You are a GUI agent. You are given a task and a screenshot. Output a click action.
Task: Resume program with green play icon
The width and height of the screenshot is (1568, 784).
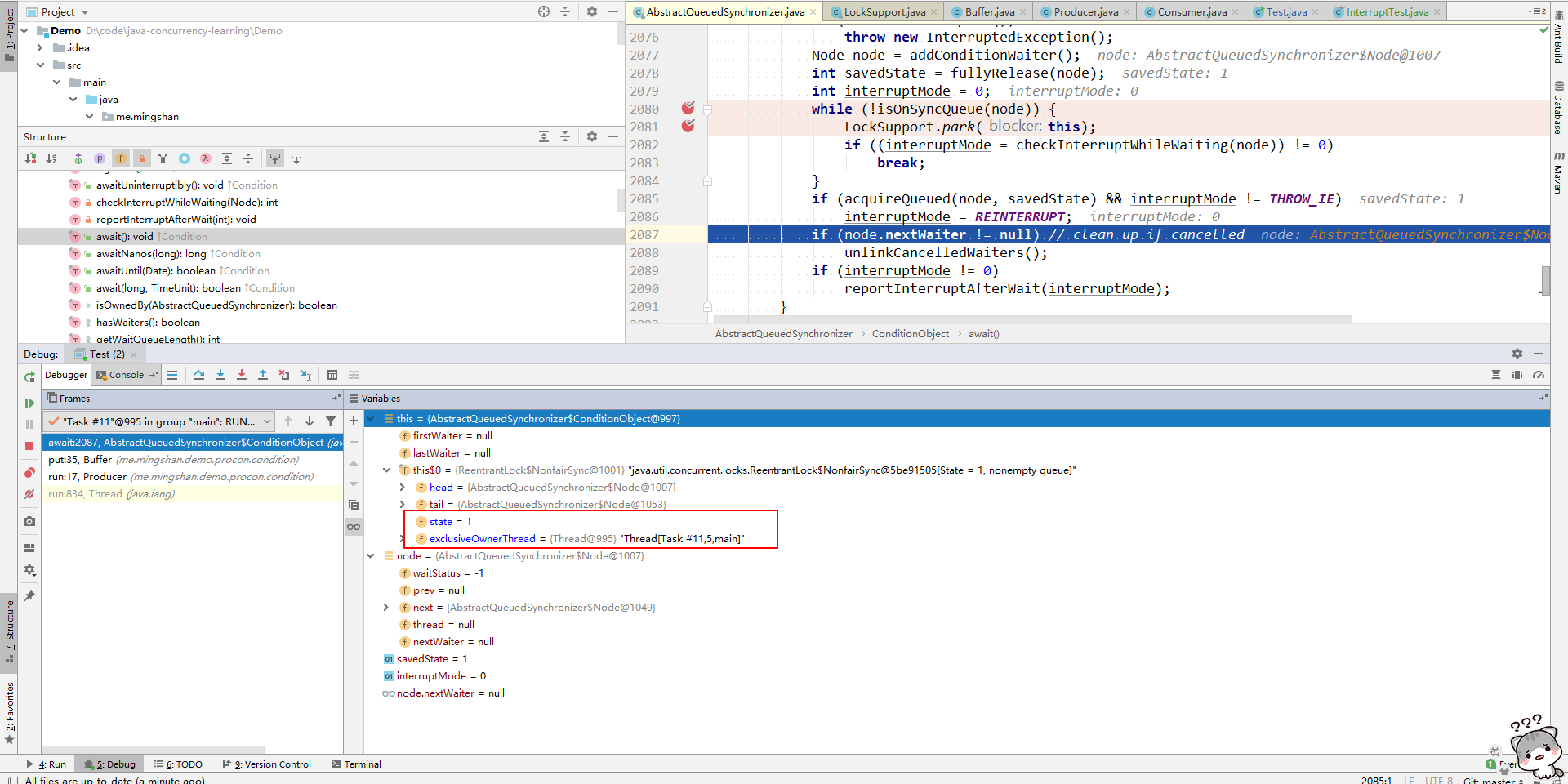pyautogui.click(x=29, y=403)
